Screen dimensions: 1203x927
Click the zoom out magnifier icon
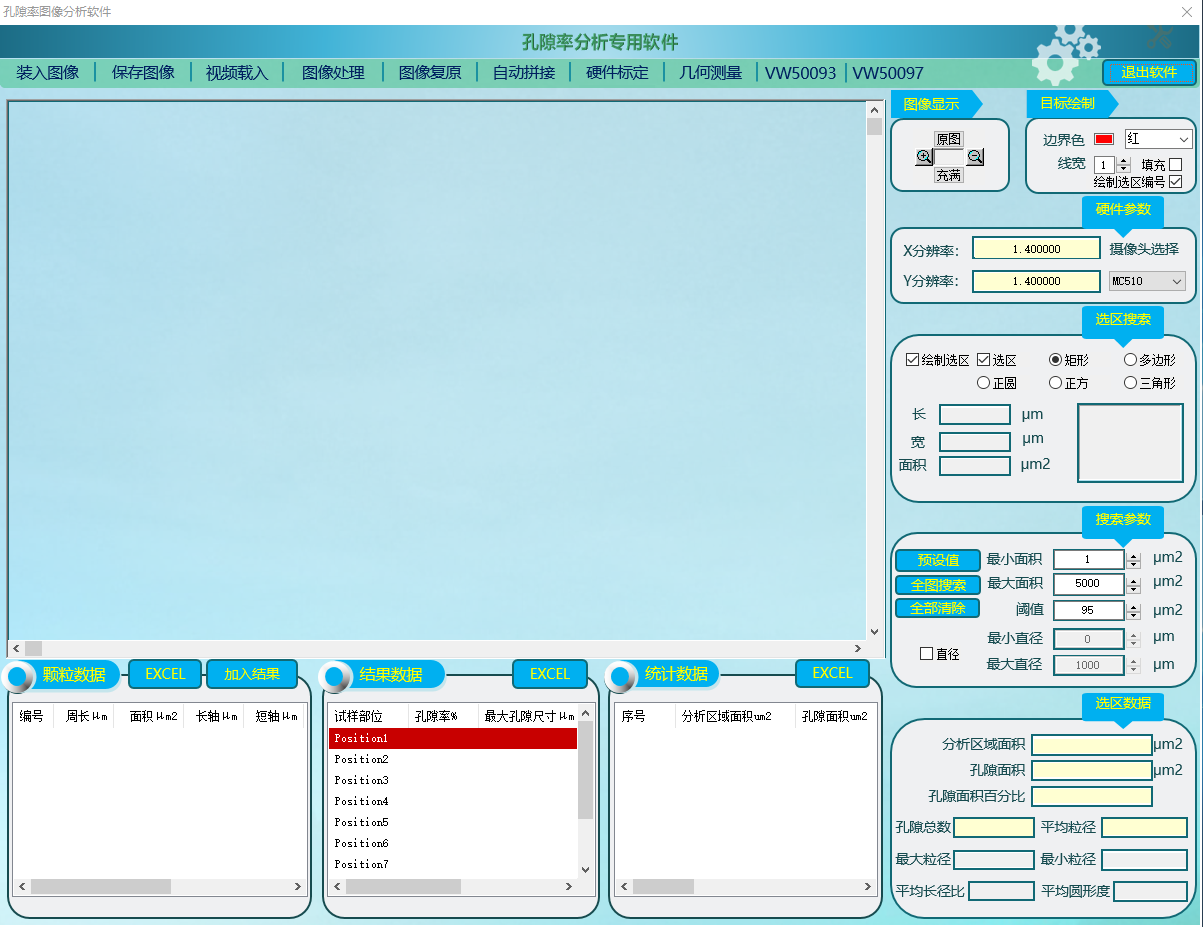[975, 157]
